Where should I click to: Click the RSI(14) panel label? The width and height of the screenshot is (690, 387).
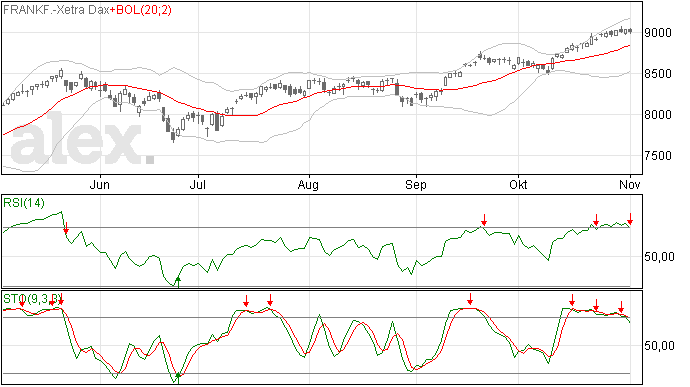click(x=24, y=203)
